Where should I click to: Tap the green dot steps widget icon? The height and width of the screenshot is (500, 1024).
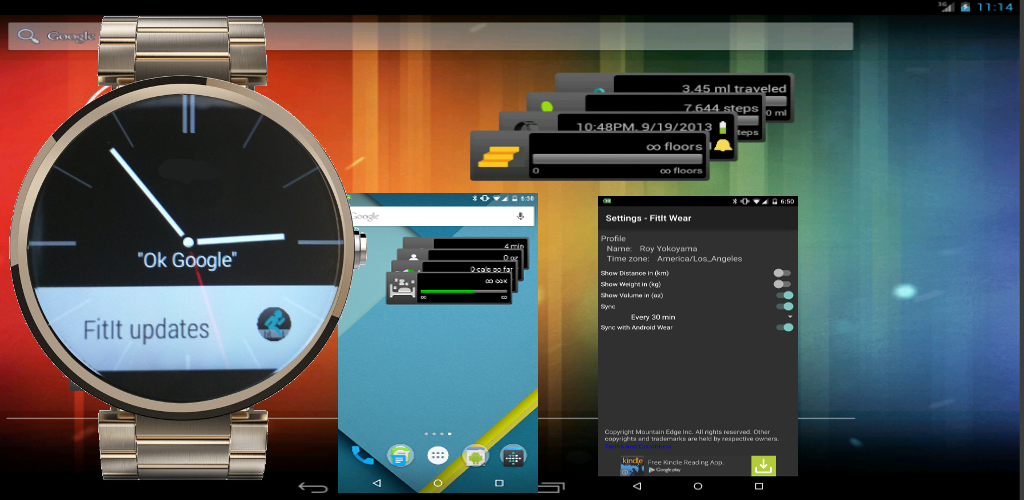point(548,106)
